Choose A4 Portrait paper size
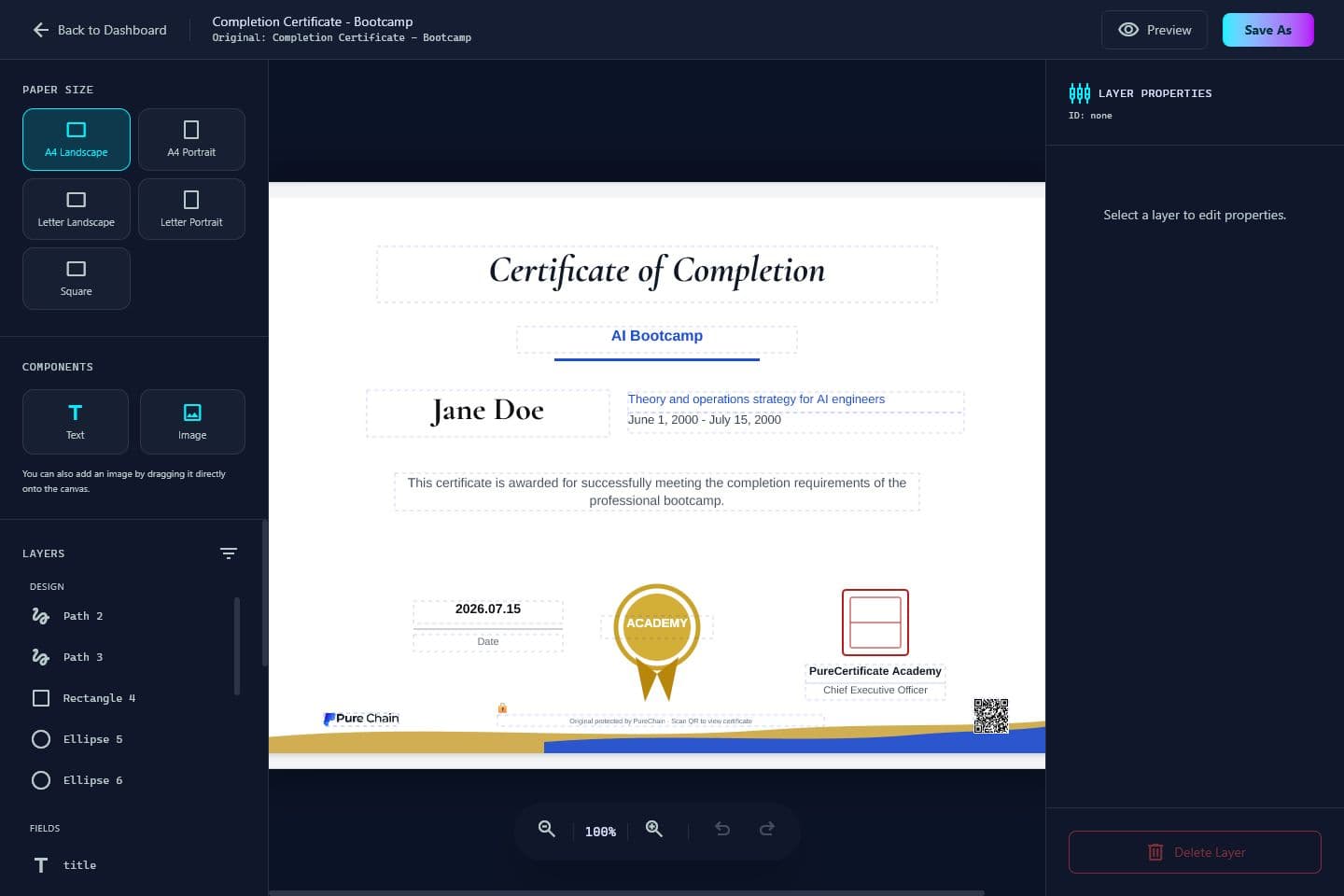The width and height of the screenshot is (1344, 896). point(191,139)
